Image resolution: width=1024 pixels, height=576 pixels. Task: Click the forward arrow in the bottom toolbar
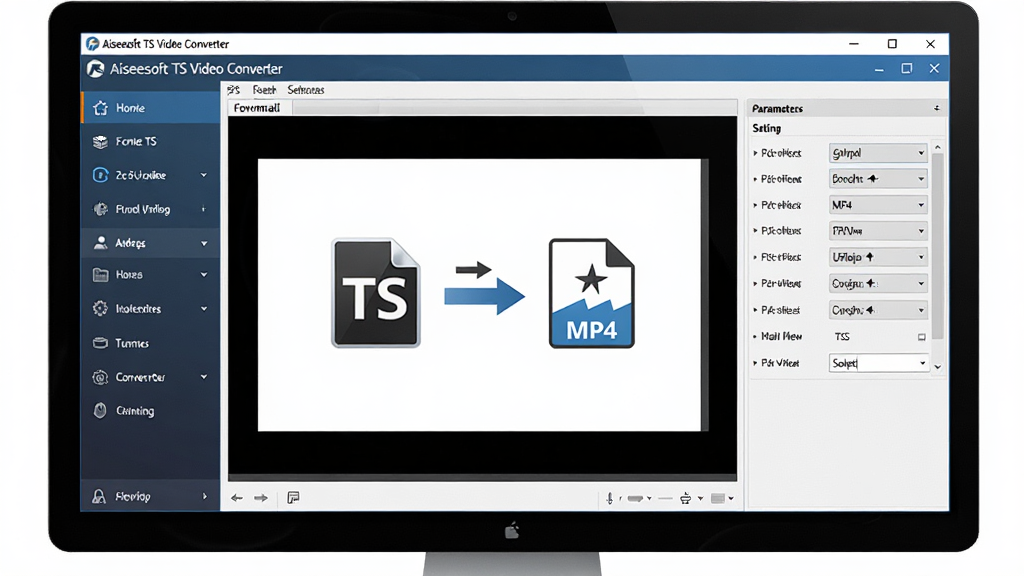point(261,498)
